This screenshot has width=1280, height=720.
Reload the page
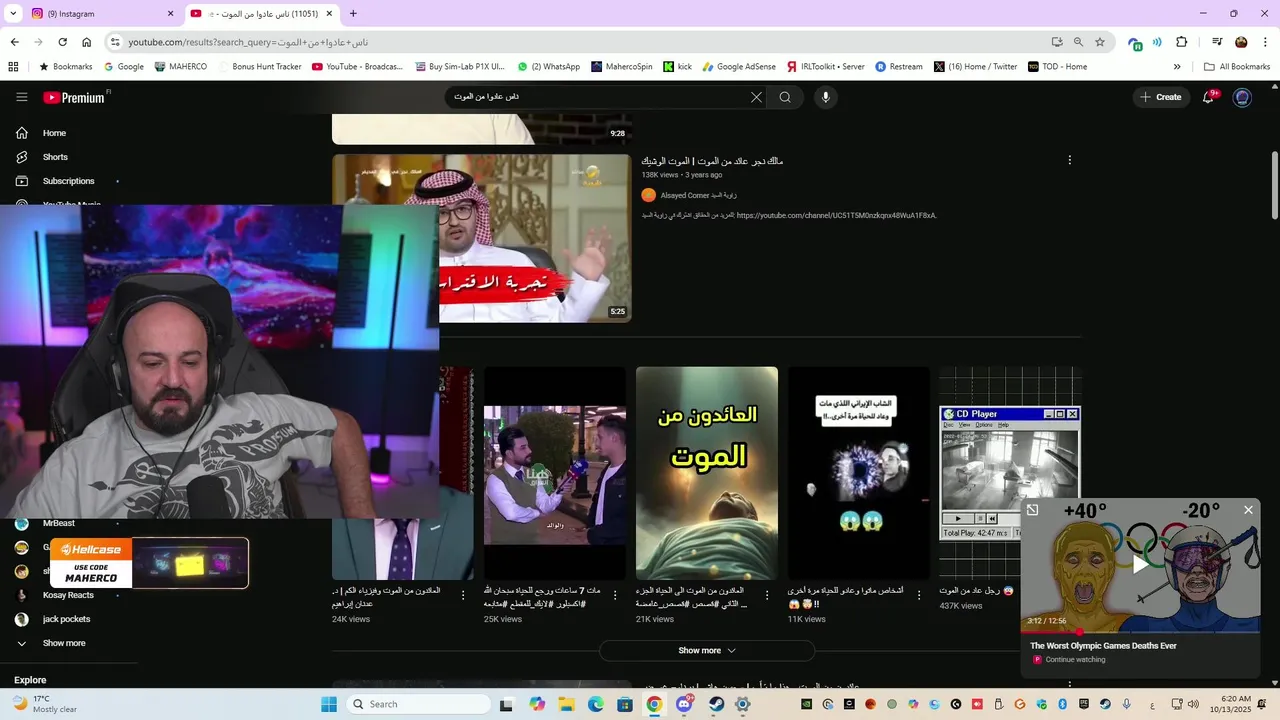tap(62, 42)
